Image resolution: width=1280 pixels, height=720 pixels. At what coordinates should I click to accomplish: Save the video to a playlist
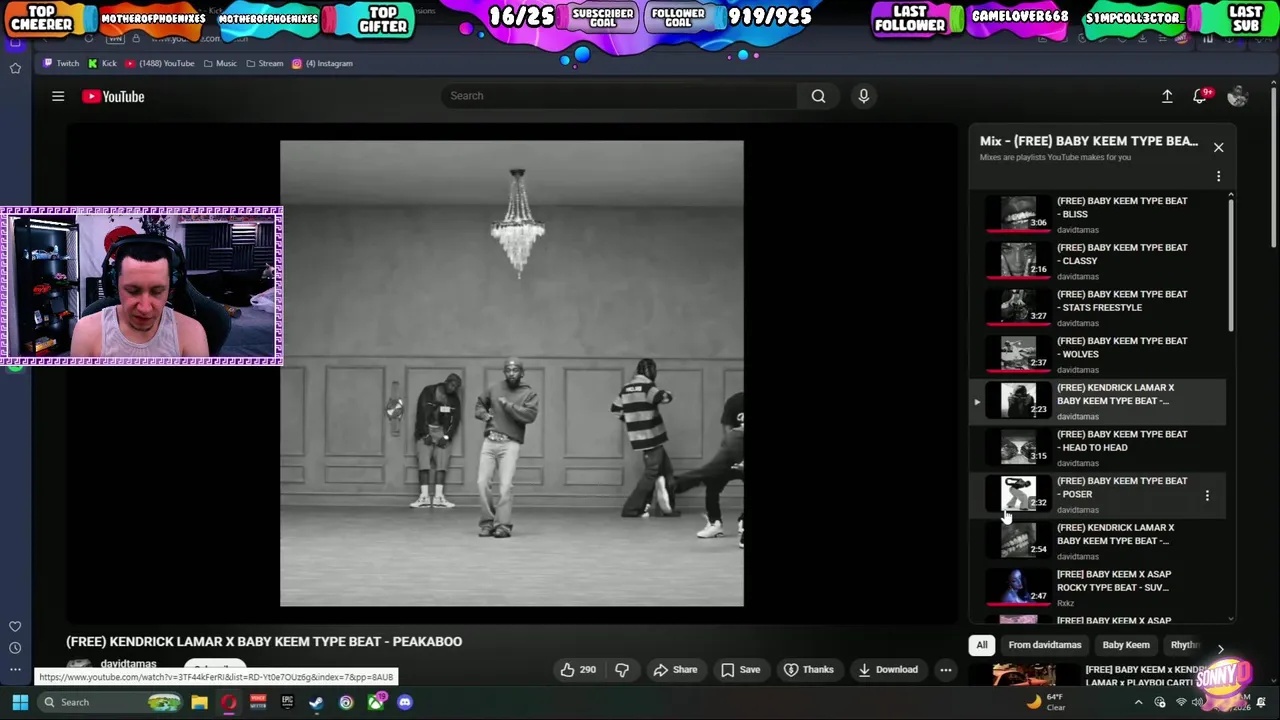[x=740, y=670]
